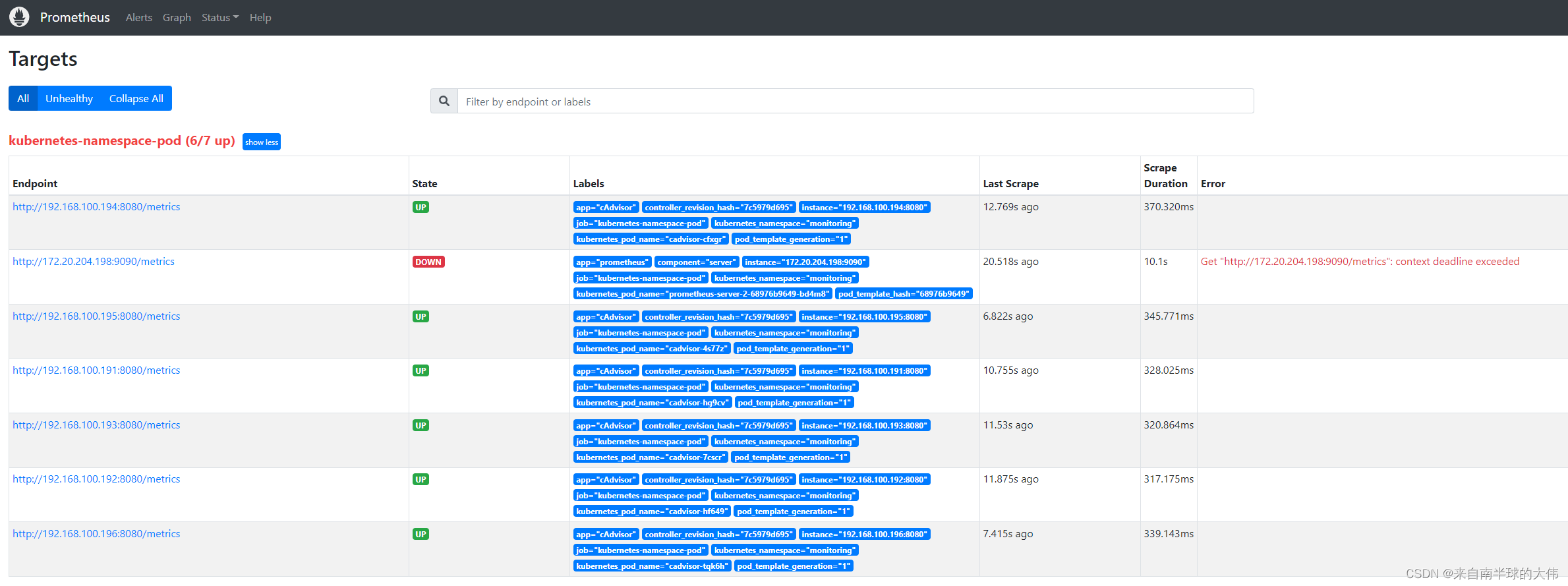
Task: Click UP badge for 192.168.100.195 row
Action: click(x=421, y=316)
